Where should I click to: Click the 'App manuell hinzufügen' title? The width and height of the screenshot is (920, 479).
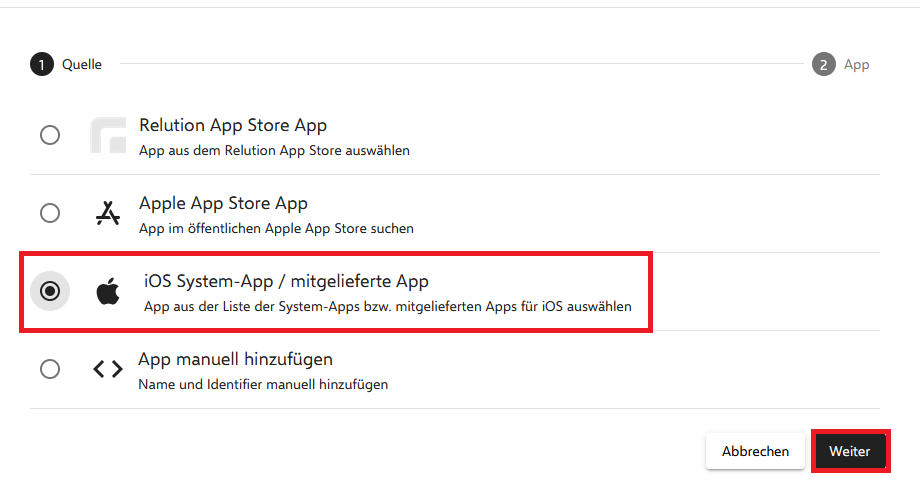[x=236, y=359]
